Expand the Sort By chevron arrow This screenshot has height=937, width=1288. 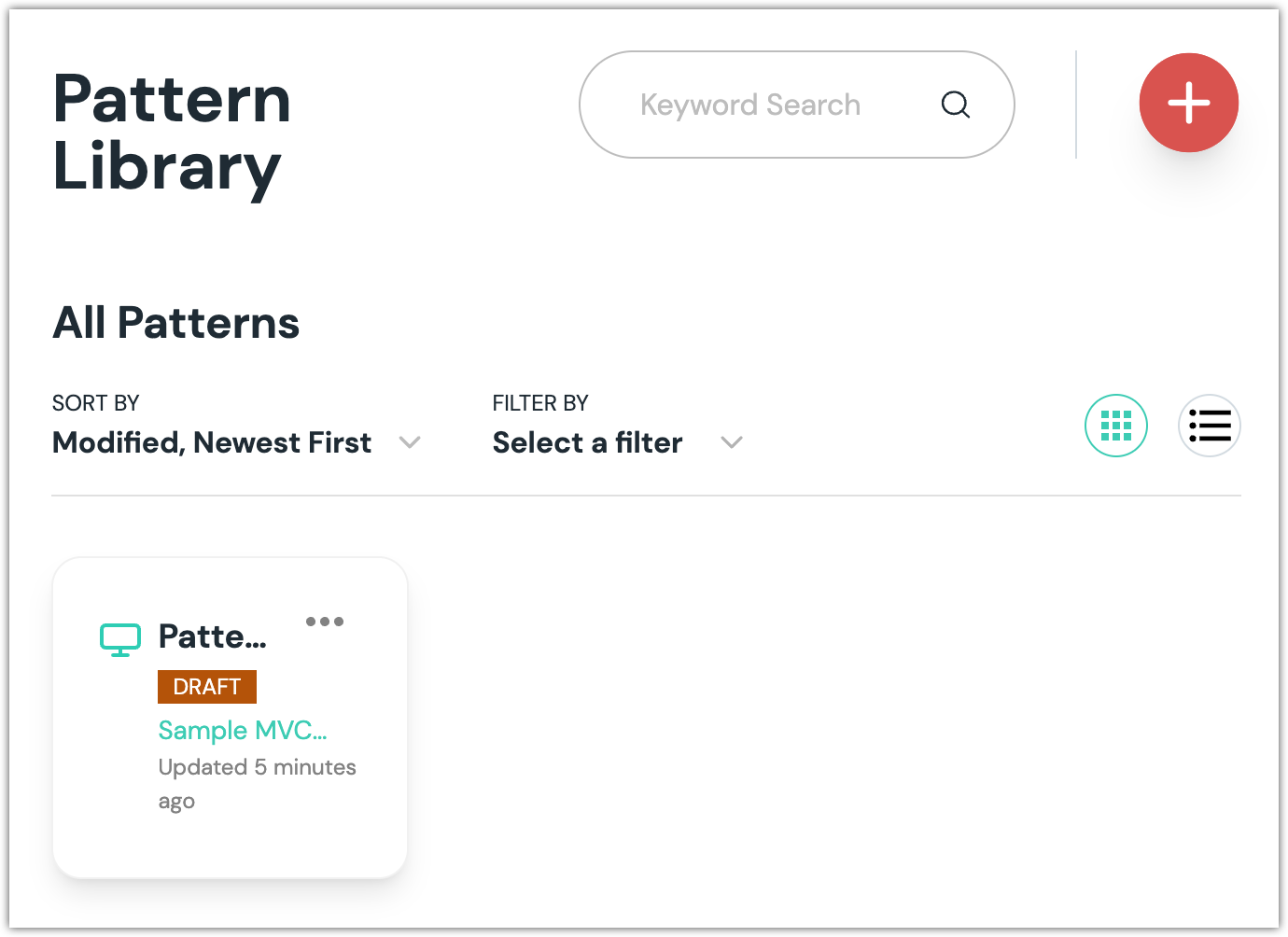point(410,442)
